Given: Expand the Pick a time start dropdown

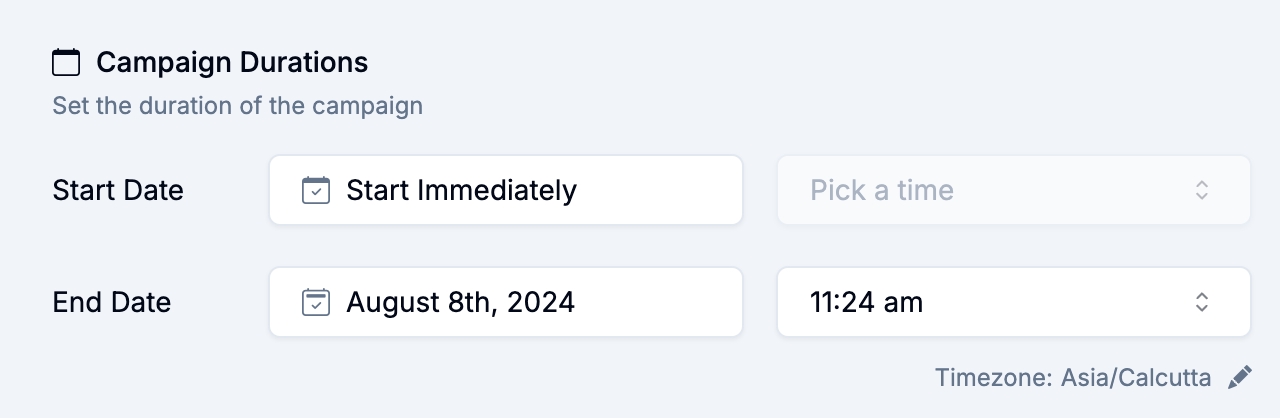Looking at the screenshot, I should click(1013, 190).
